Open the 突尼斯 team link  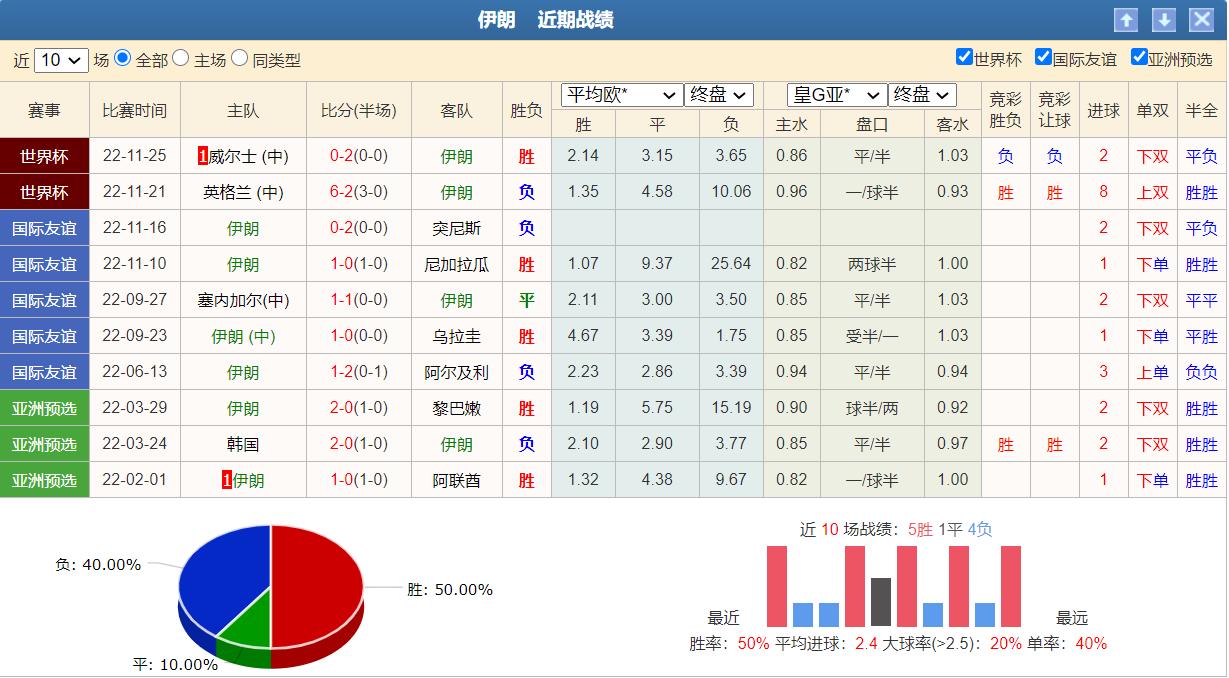click(x=456, y=227)
